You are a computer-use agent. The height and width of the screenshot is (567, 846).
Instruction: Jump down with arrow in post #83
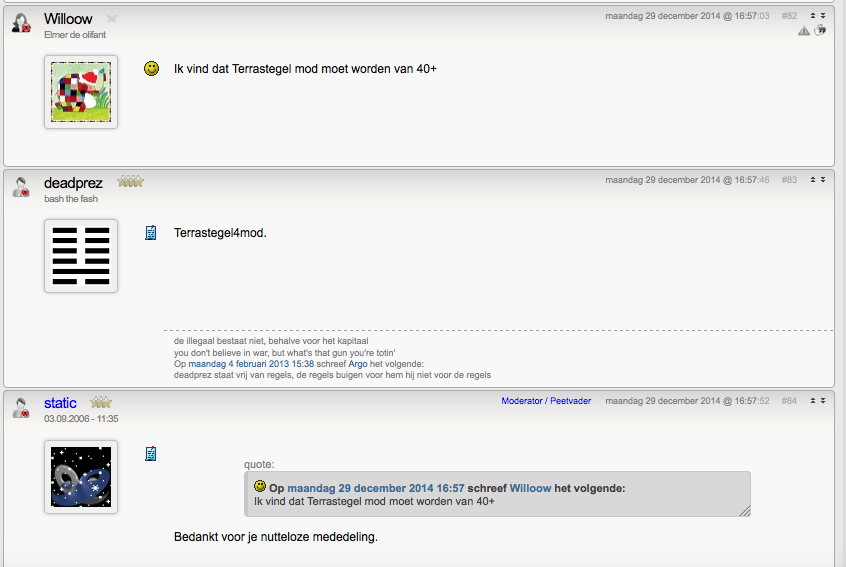(x=823, y=180)
